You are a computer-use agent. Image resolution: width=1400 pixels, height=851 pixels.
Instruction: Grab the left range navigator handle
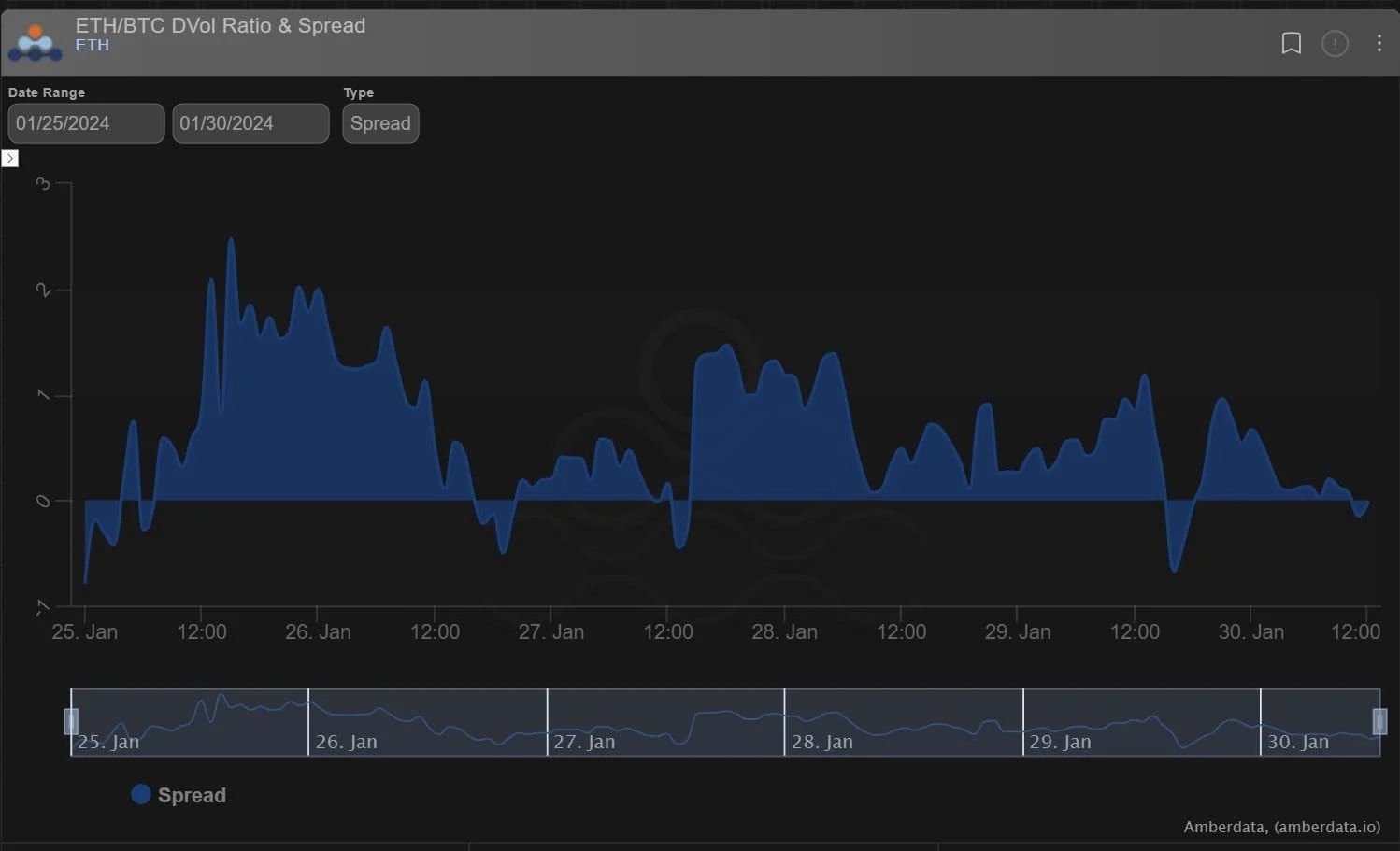71,721
